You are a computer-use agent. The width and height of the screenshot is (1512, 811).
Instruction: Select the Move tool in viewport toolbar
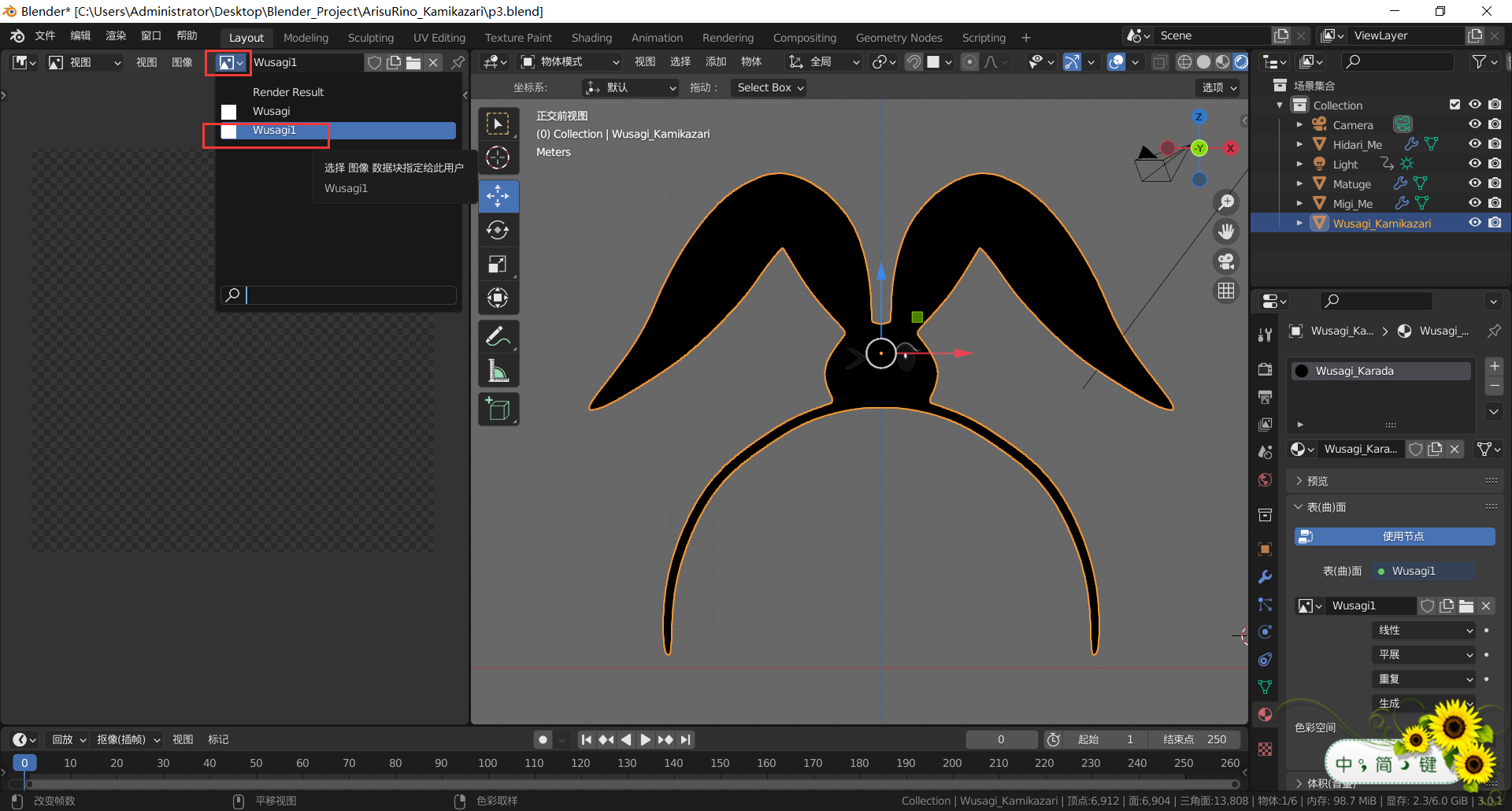(x=498, y=196)
